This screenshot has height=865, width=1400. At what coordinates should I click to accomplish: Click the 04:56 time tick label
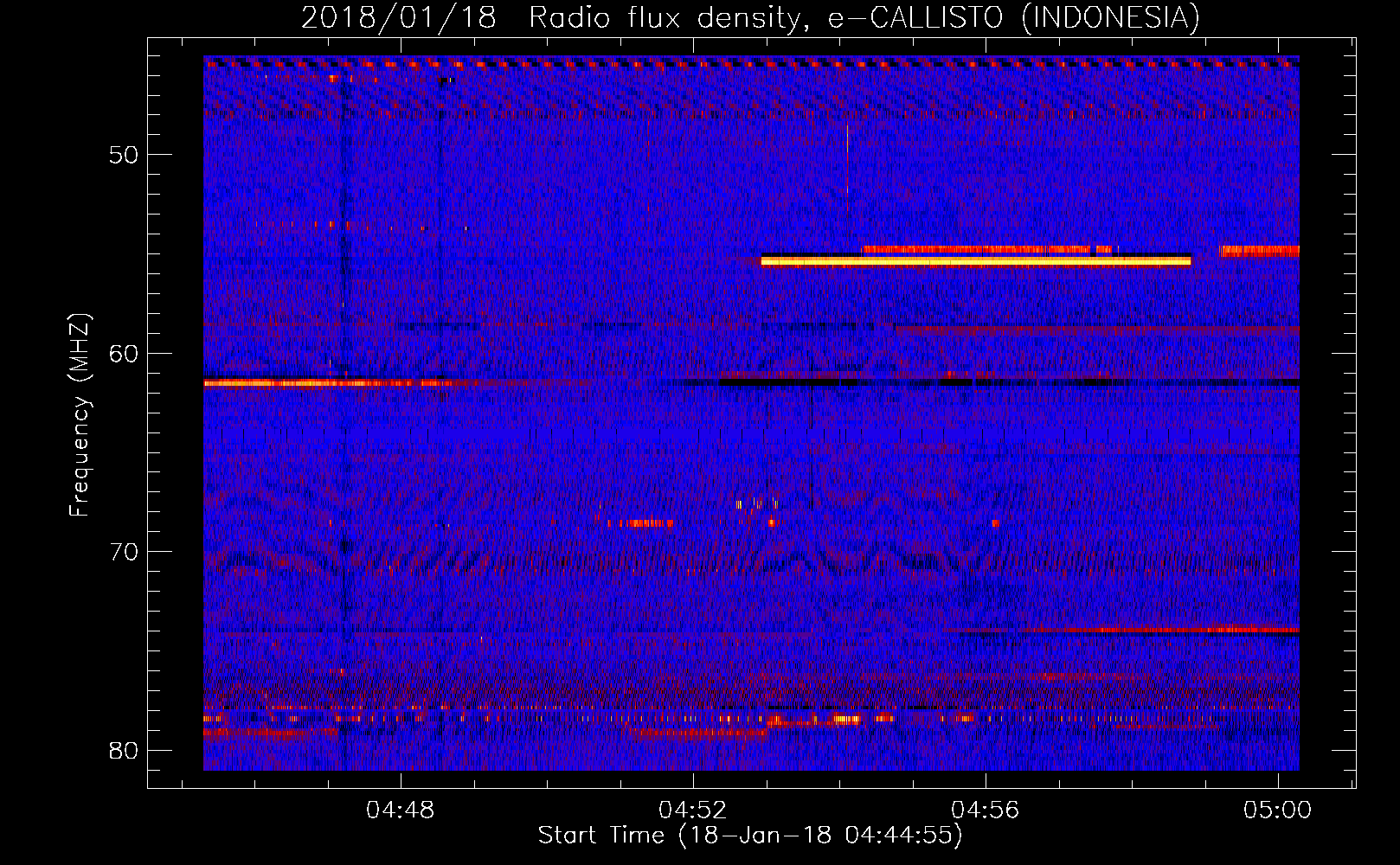[x=985, y=811]
